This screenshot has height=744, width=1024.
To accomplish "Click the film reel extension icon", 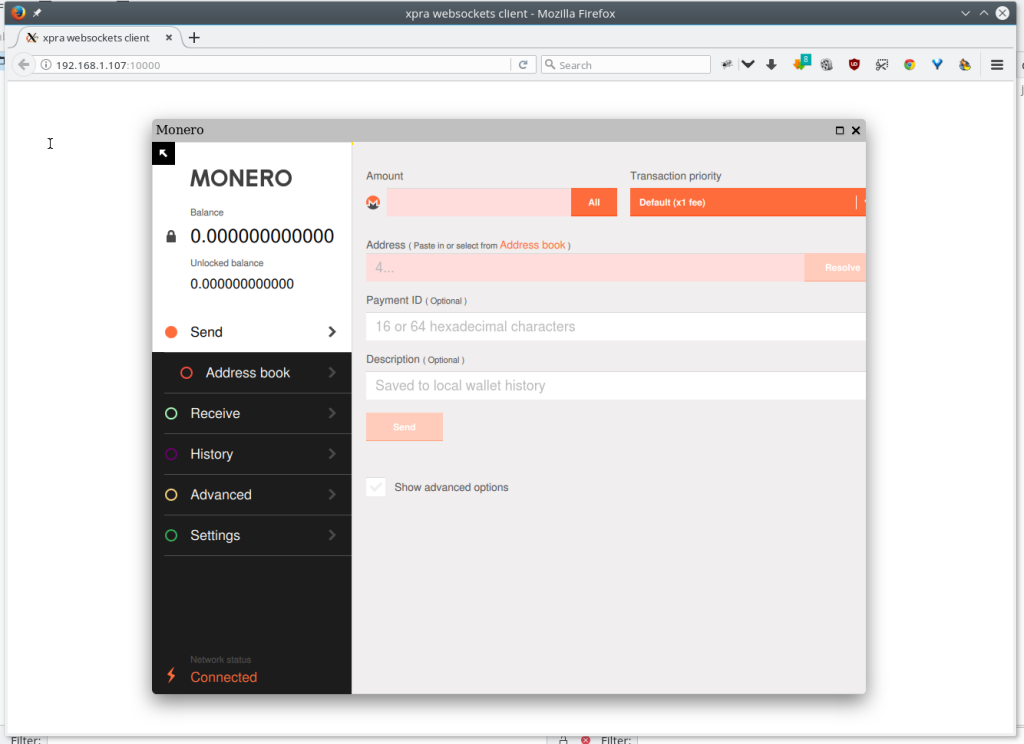I will (x=827, y=65).
